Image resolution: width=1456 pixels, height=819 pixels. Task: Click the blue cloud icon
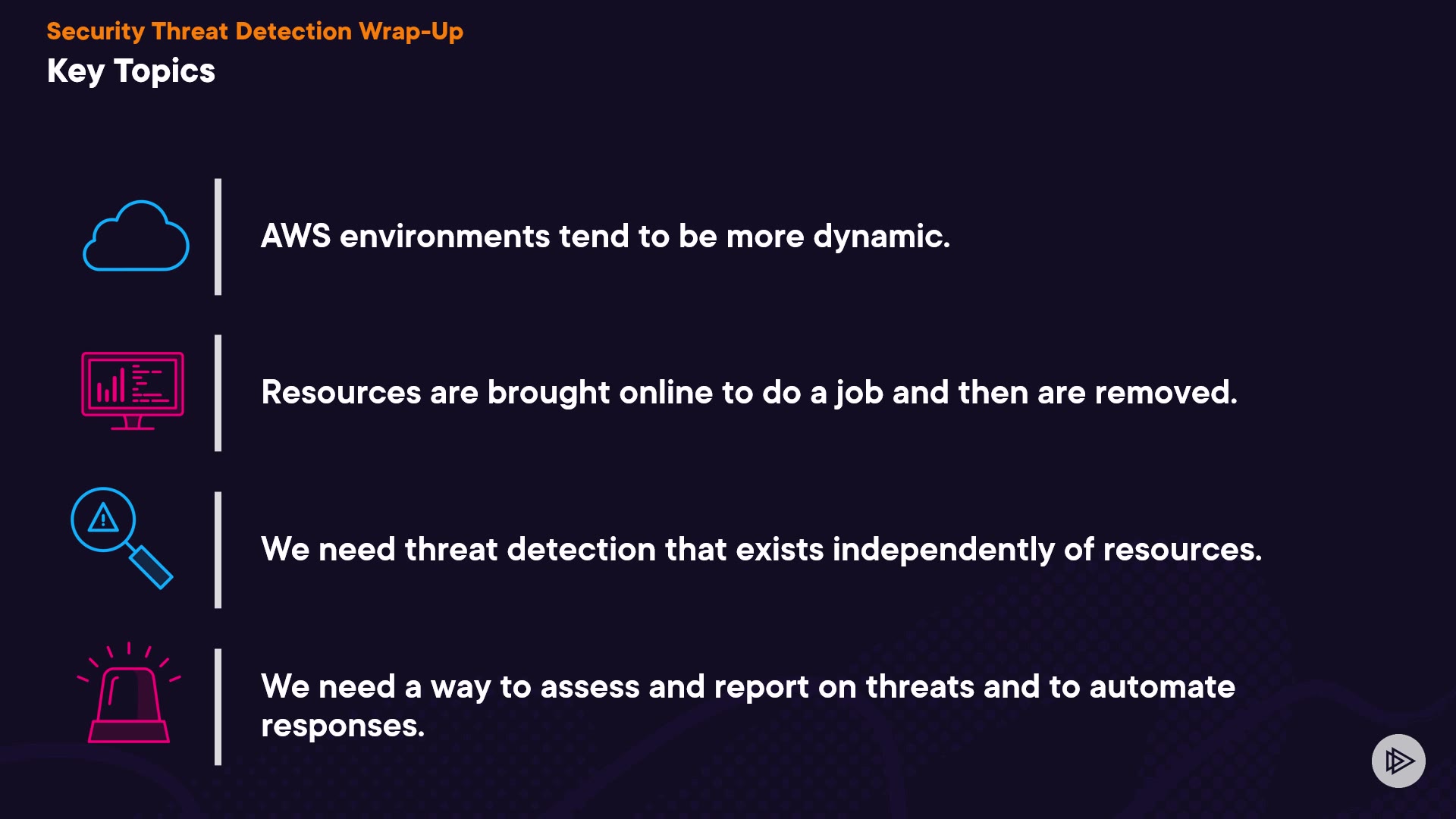pyautogui.click(x=136, y=237)
